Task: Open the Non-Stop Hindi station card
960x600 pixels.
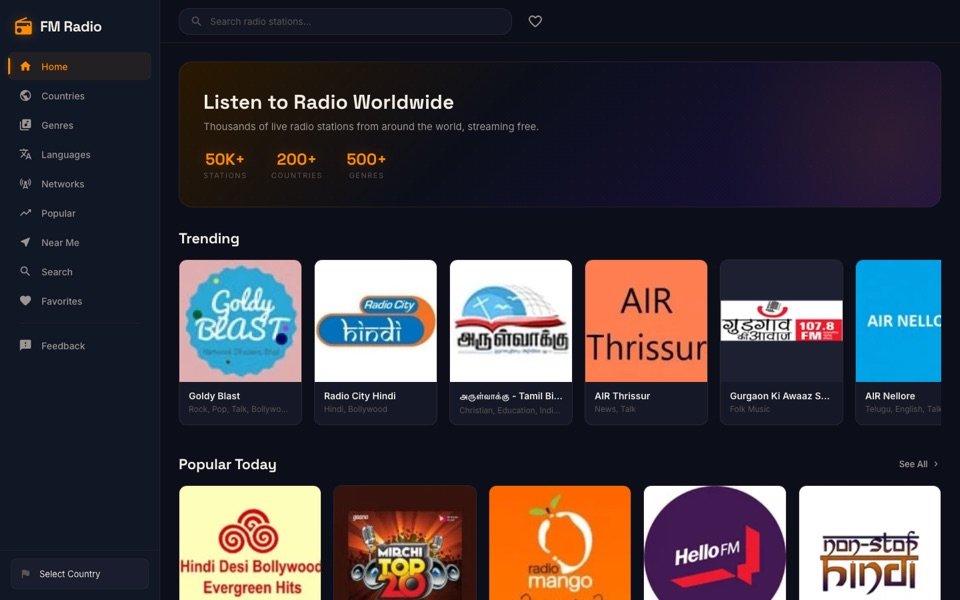Action: 869,542
